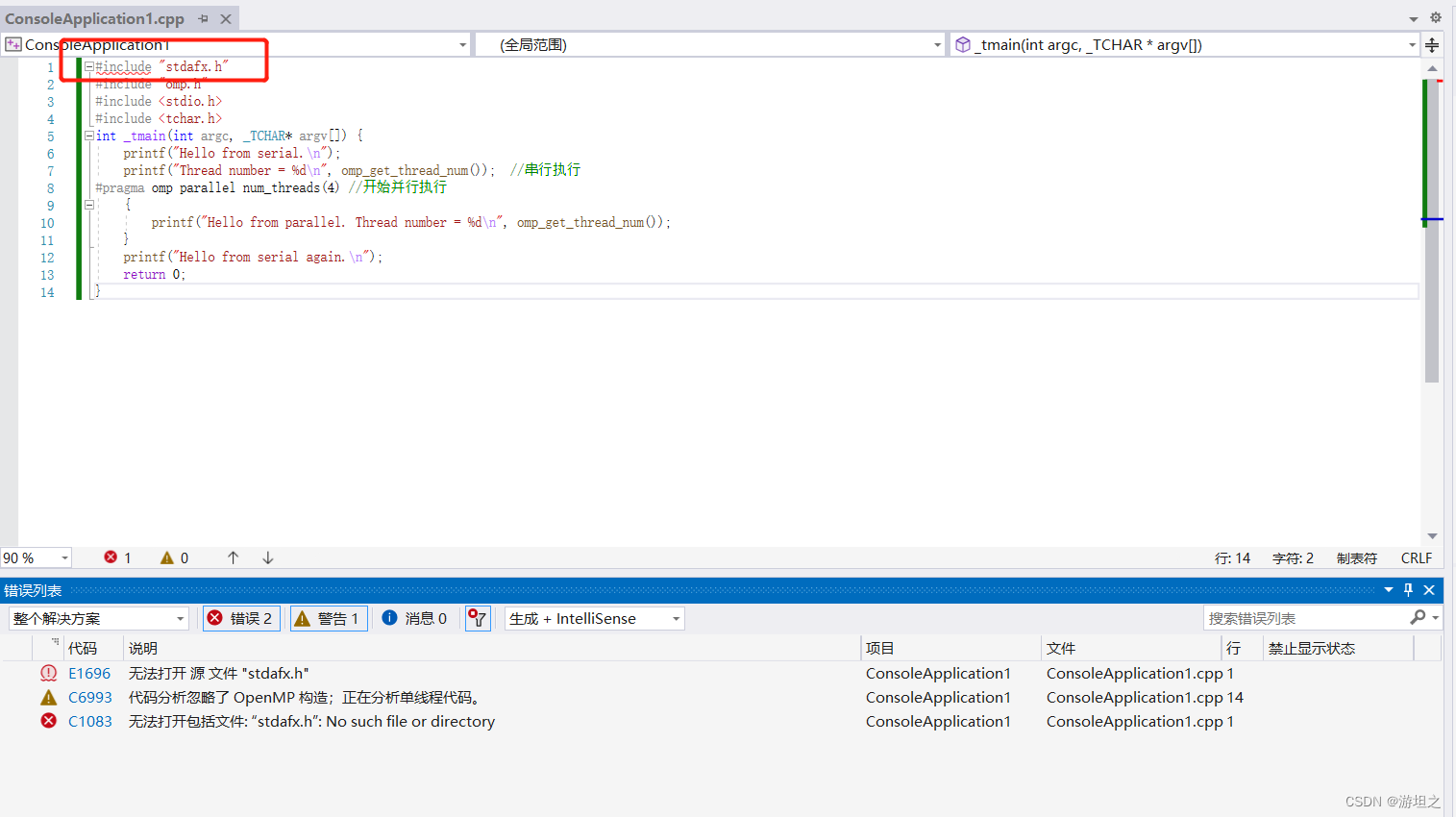The width and height of the screenshot is (1456, 817).
Task: Select the '无法打开 源 文件 "stdafx.h"' description
Action: [219, 674]
